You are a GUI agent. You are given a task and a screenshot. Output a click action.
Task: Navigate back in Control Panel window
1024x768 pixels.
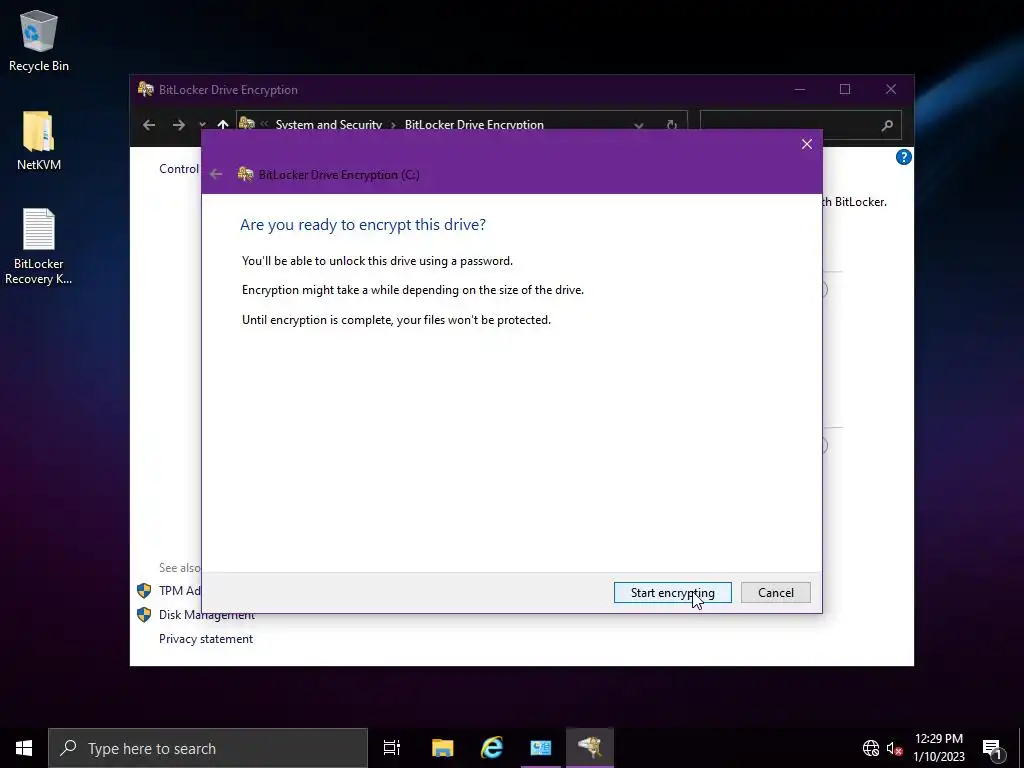coord(149,125)
